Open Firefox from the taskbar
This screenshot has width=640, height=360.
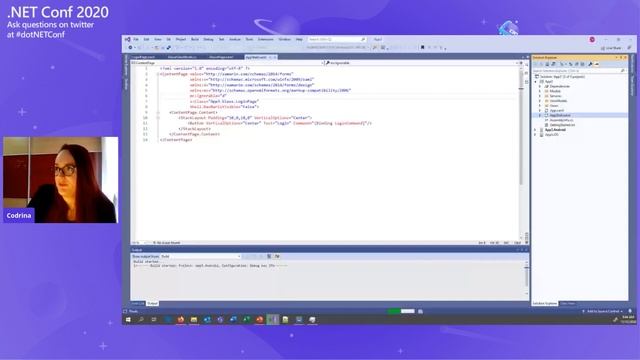[180, 320]
